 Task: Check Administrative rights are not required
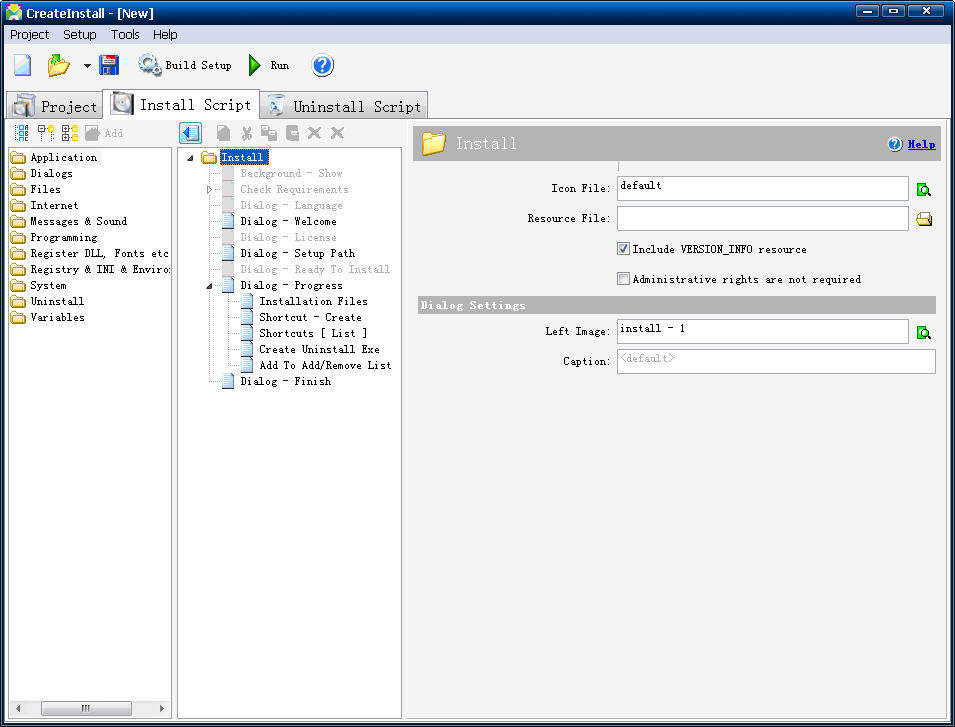(x=623, y=279)
